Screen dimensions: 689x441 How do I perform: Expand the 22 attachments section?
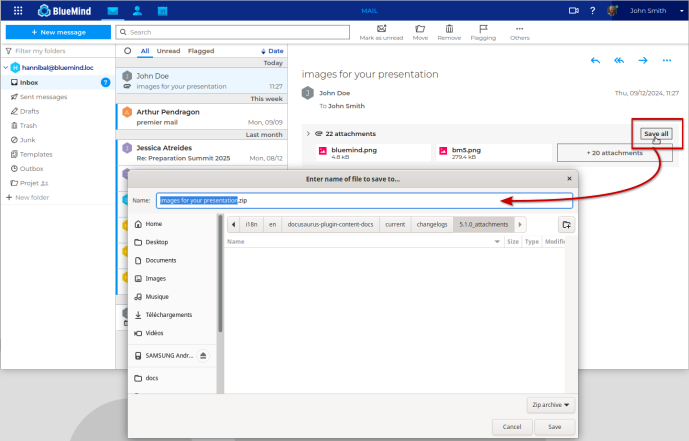(x=308, y=133)
